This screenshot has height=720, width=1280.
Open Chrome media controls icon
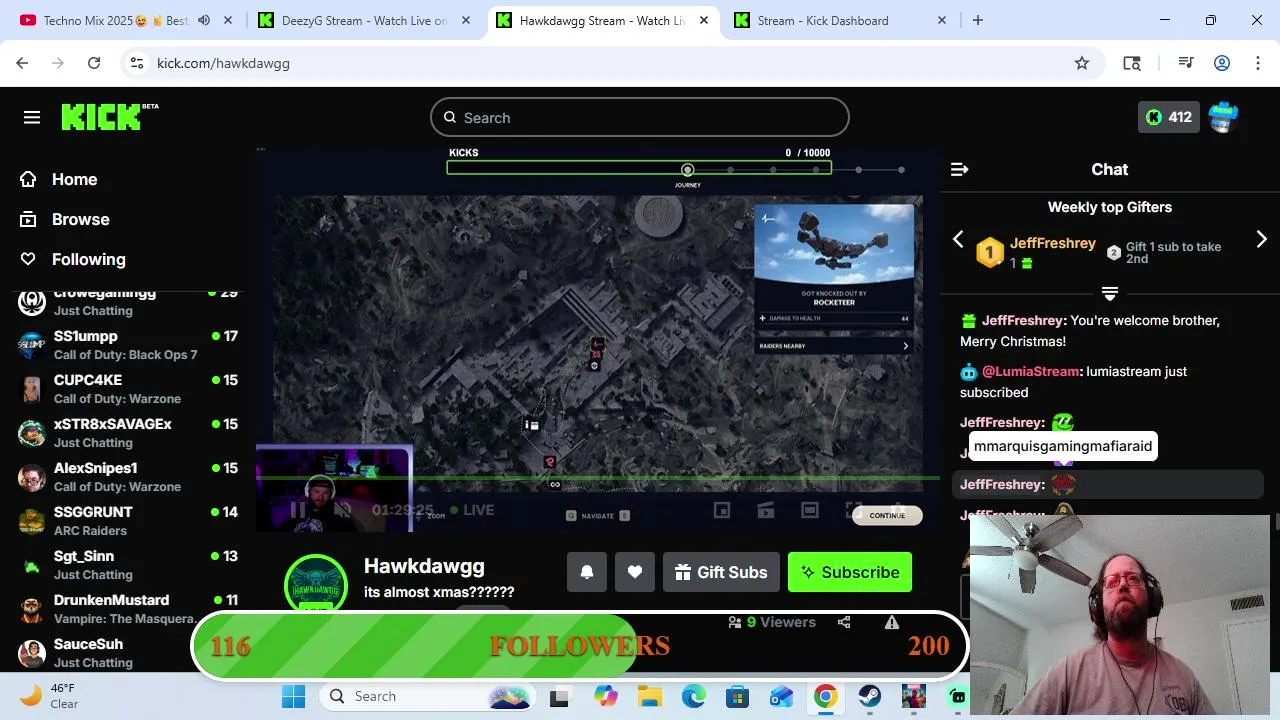[x=1186, y=63]
